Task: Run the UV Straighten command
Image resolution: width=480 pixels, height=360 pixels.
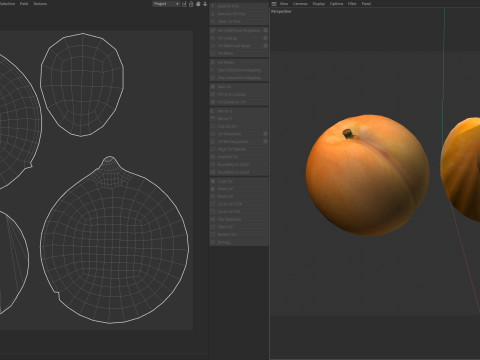Action: tap(236, 134)
